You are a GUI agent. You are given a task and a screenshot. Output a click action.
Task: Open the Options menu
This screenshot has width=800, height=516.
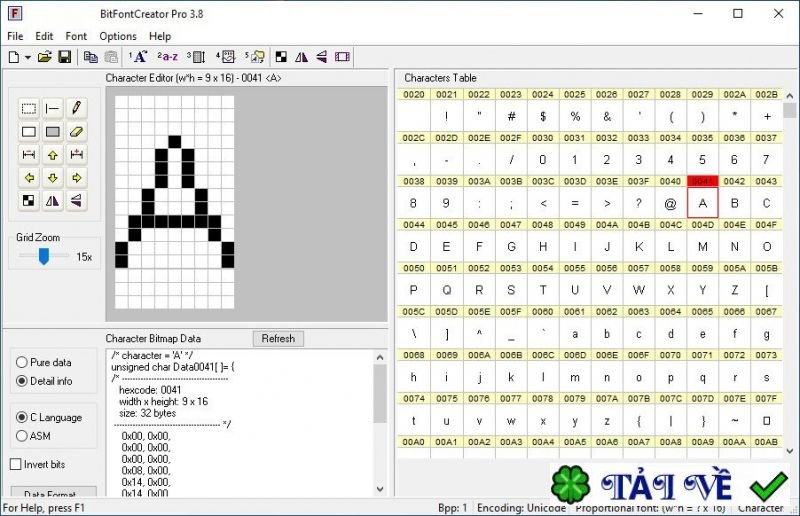pos(118,36)
